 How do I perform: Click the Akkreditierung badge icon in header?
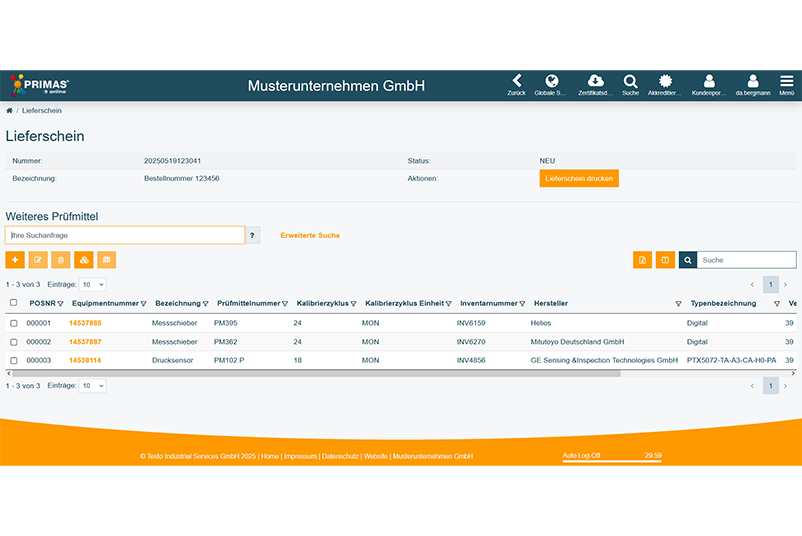665,82
